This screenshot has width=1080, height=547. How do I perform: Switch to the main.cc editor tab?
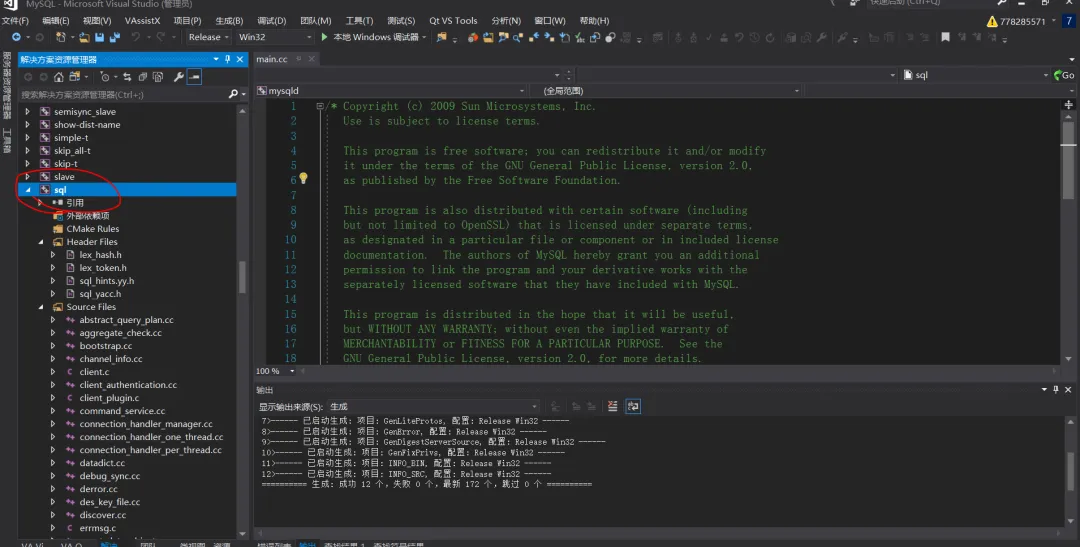pos(272,59)
